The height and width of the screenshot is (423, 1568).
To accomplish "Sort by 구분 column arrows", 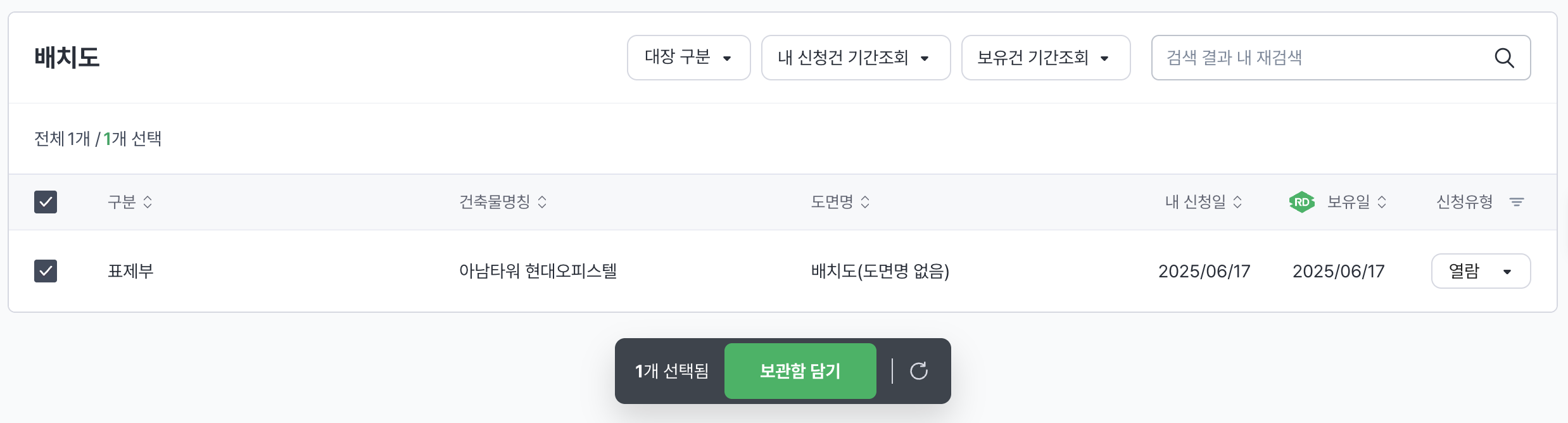I will click(x=148, y=202).
